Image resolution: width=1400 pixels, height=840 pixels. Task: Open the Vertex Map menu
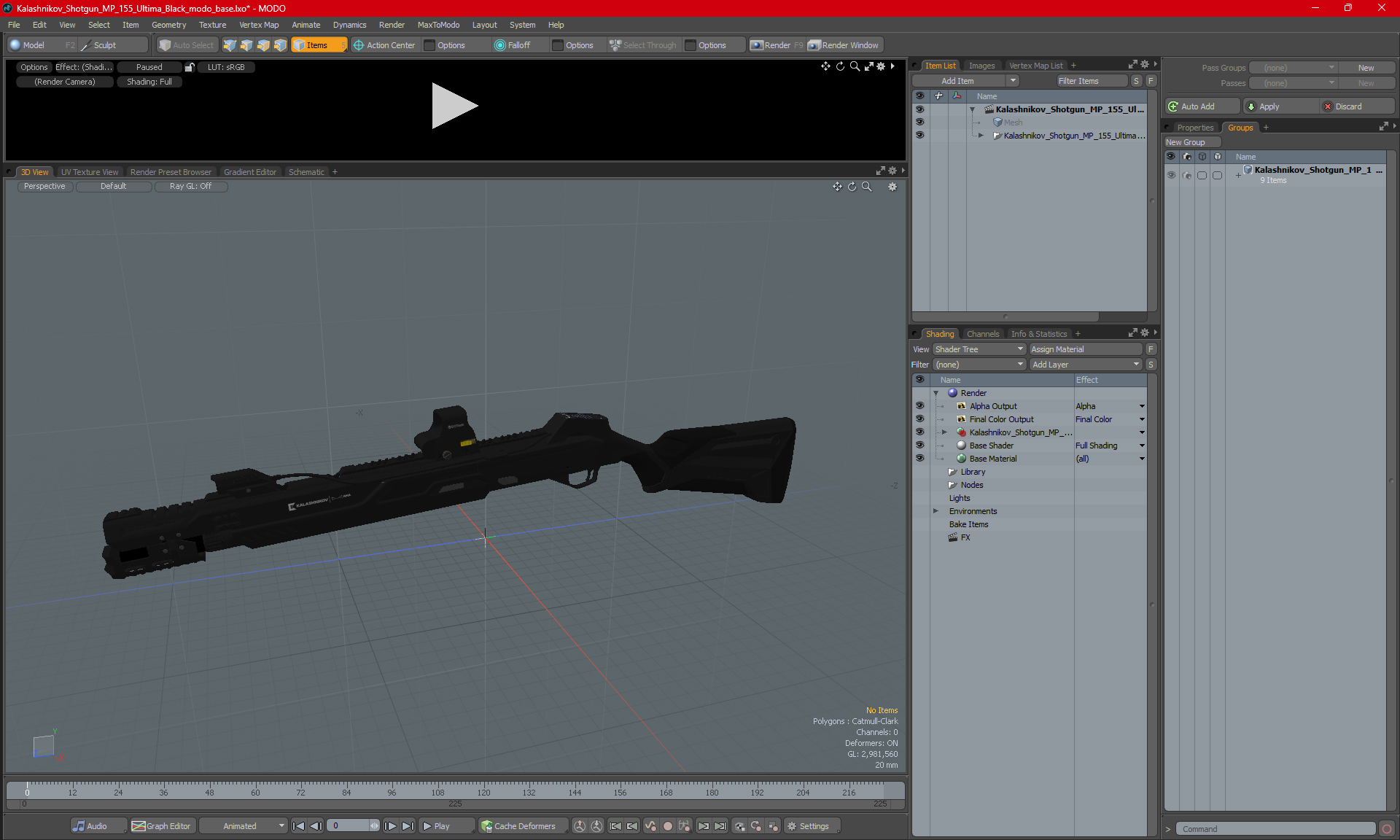[259, 25]
